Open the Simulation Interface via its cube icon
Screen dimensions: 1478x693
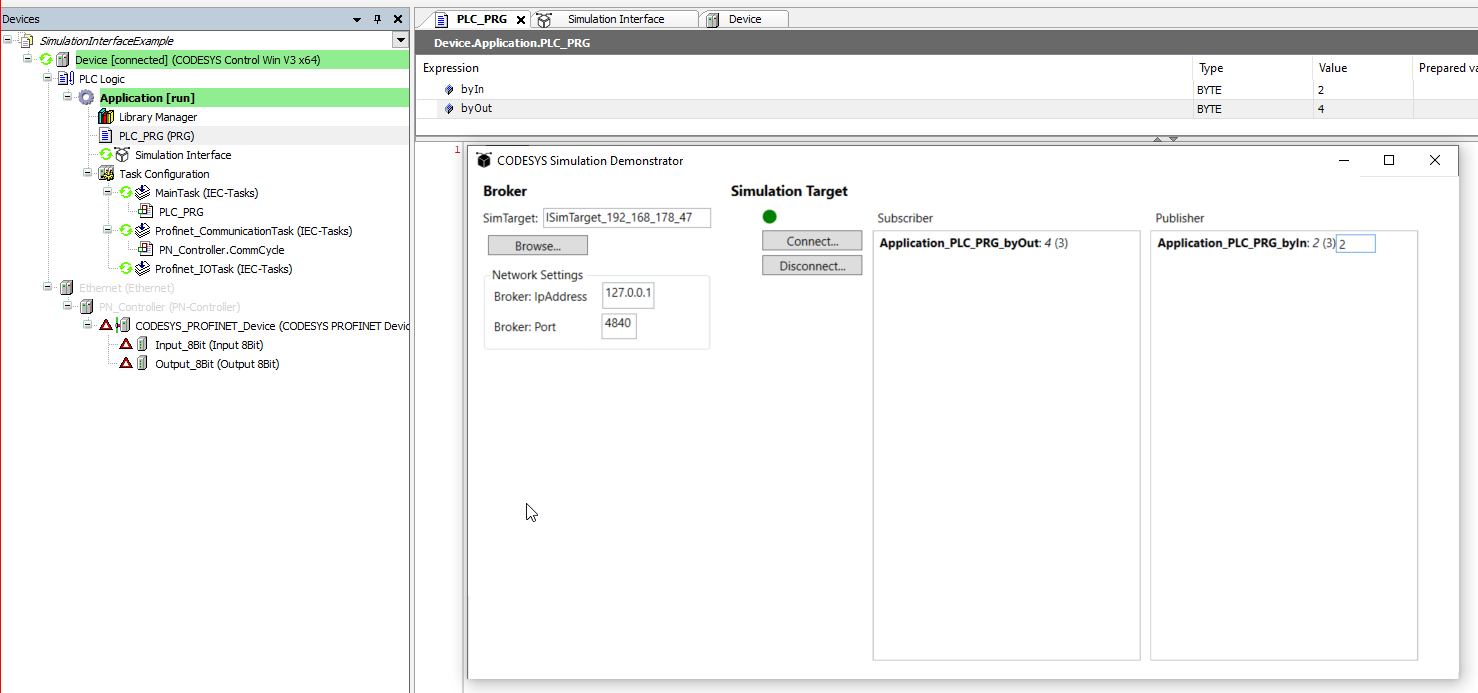pyautogui.click(x=120, y=154)
